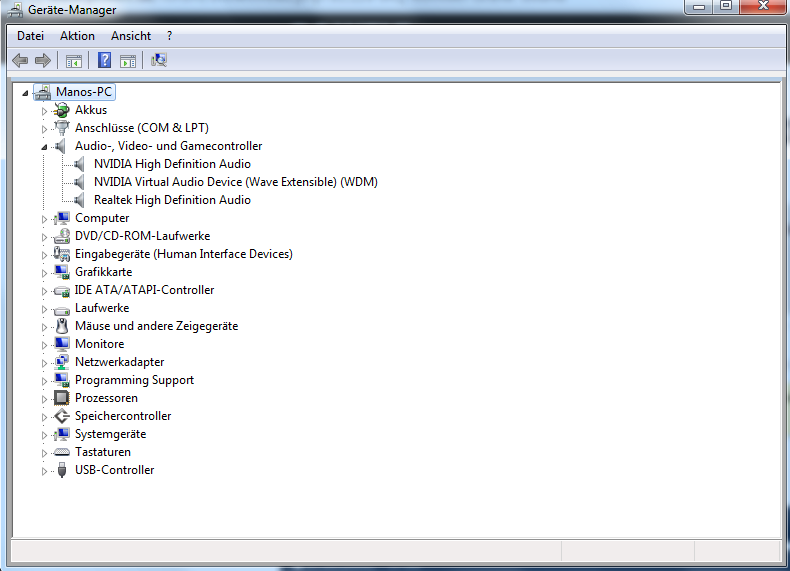Click the Geräte-Manager title bar icon
790x571 pixels.
point(15,10)
